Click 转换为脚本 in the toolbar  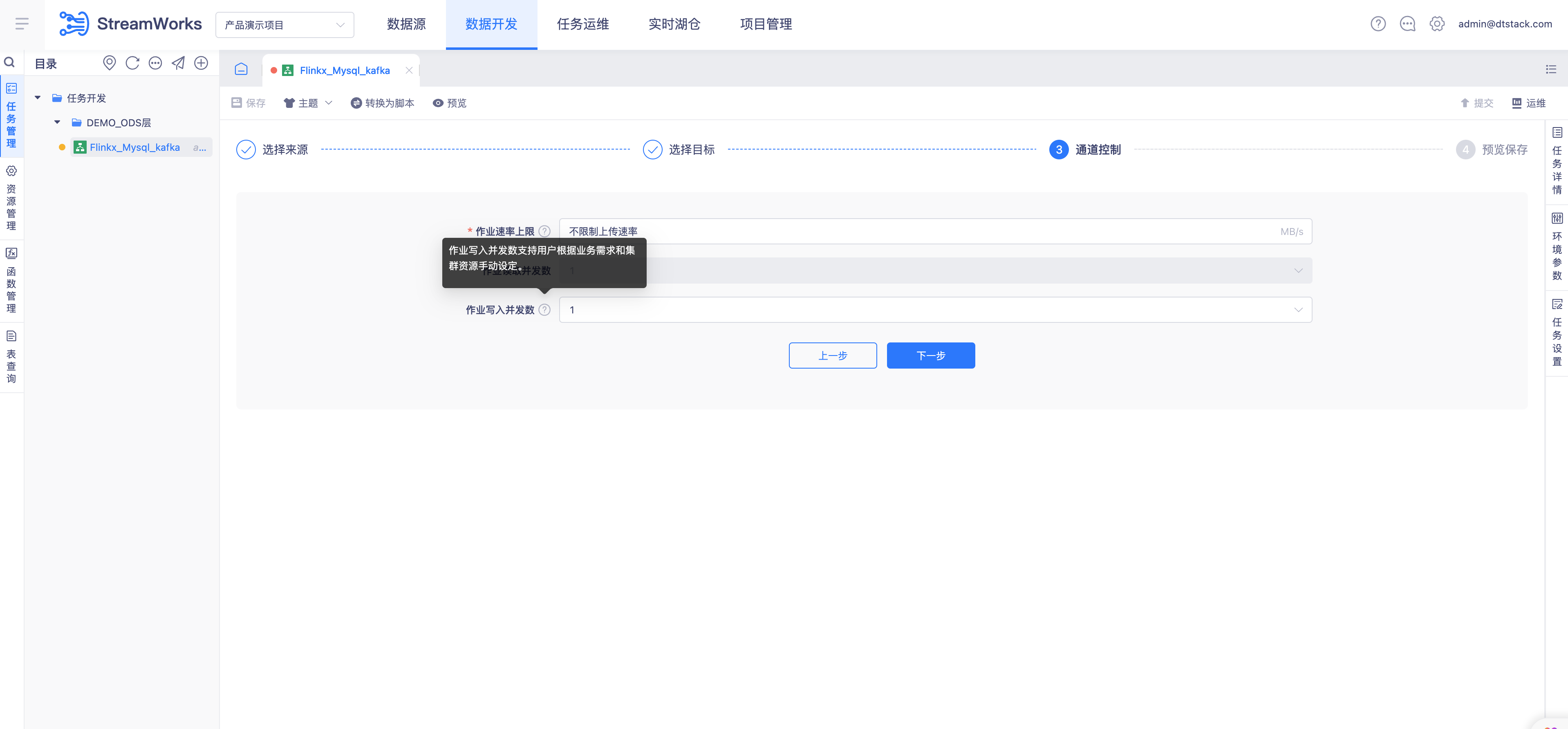[382, 103]
